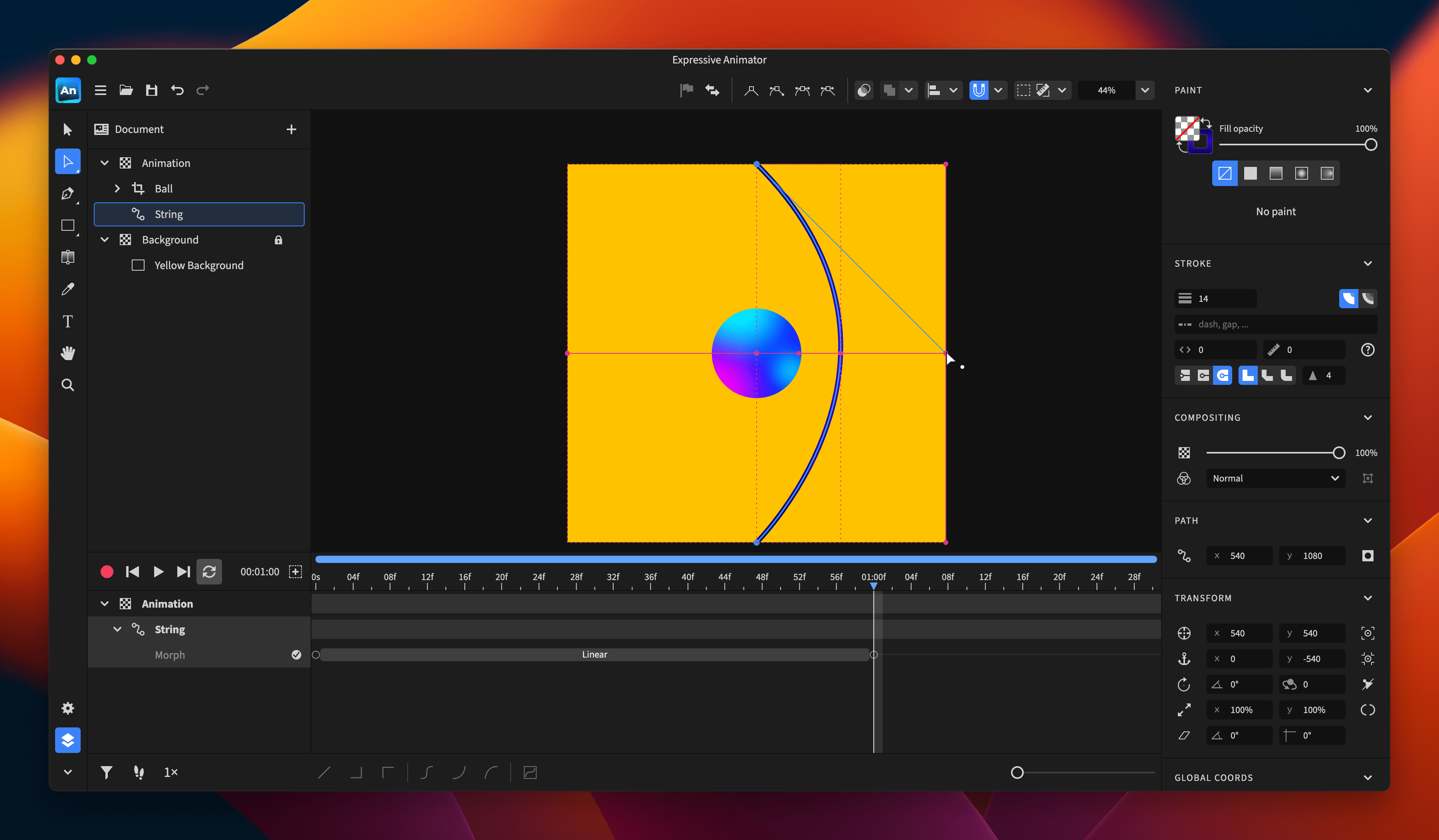Image resolution: width=1439 pixels, height=840 pixels.
Task: Toggle the lock on the Background layer
Action: (x=279, y=240)
